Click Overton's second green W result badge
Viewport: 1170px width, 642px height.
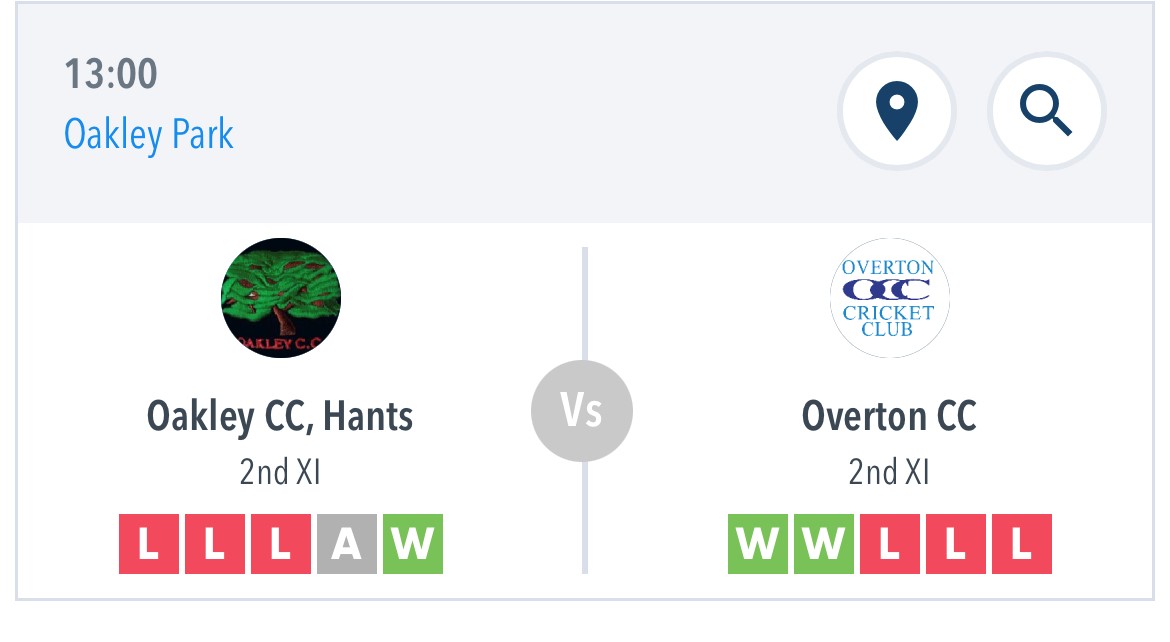(824, 543)
